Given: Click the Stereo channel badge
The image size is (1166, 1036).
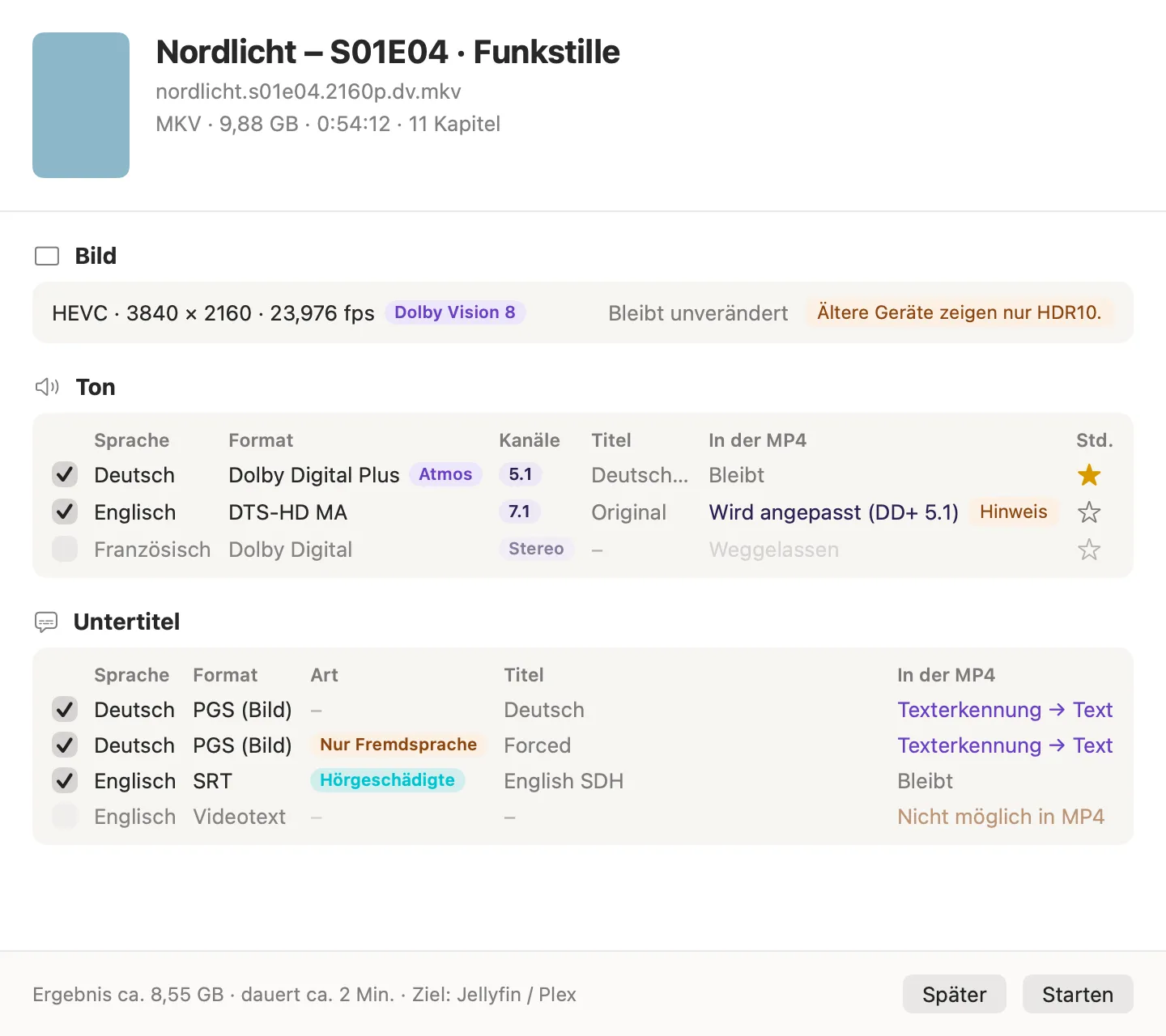Looking at the screenshot, I should click(x=536, y=549).
